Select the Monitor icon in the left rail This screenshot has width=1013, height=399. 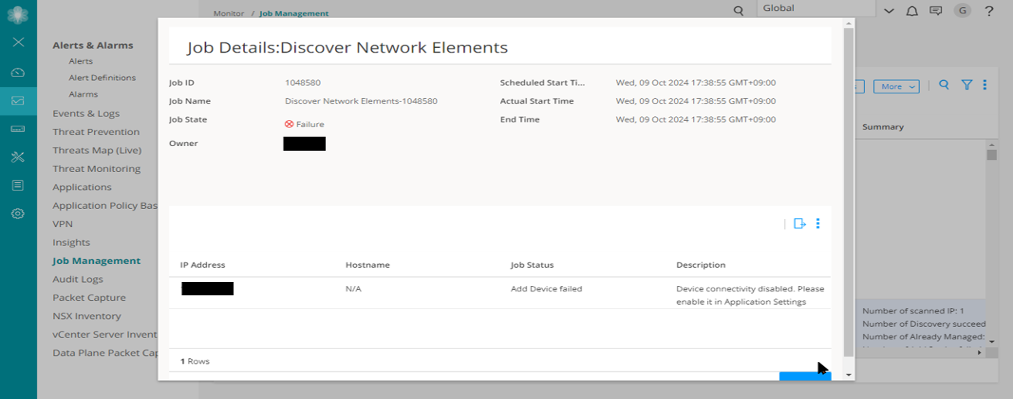18,101
